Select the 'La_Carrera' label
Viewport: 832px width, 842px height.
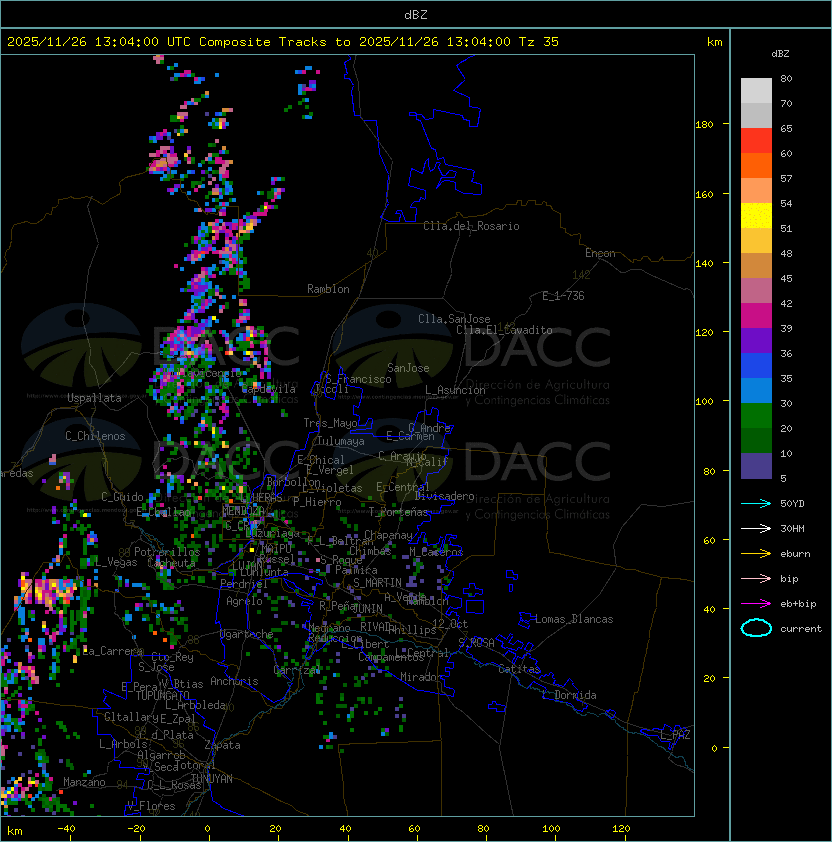coord(113,651)
